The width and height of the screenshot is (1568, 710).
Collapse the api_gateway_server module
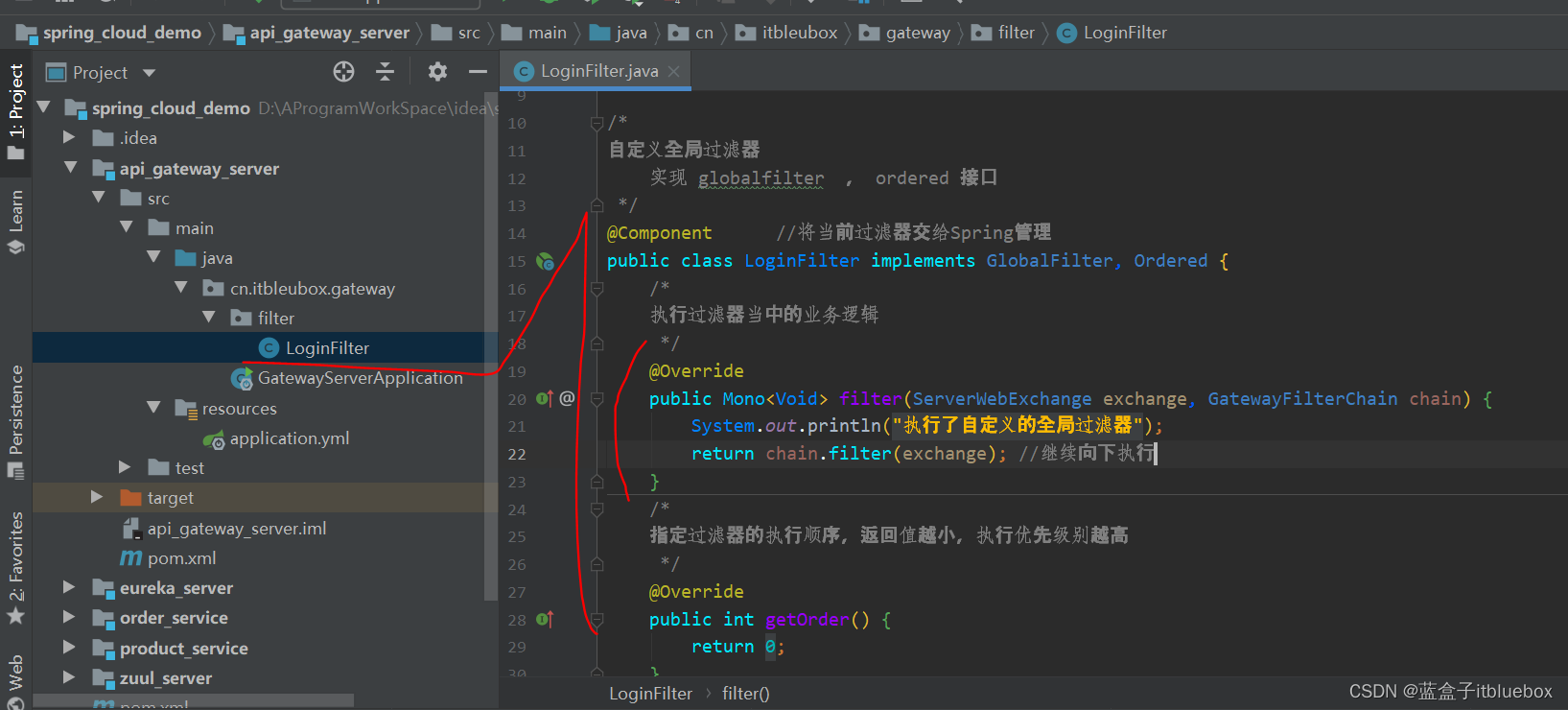point(70,167)
